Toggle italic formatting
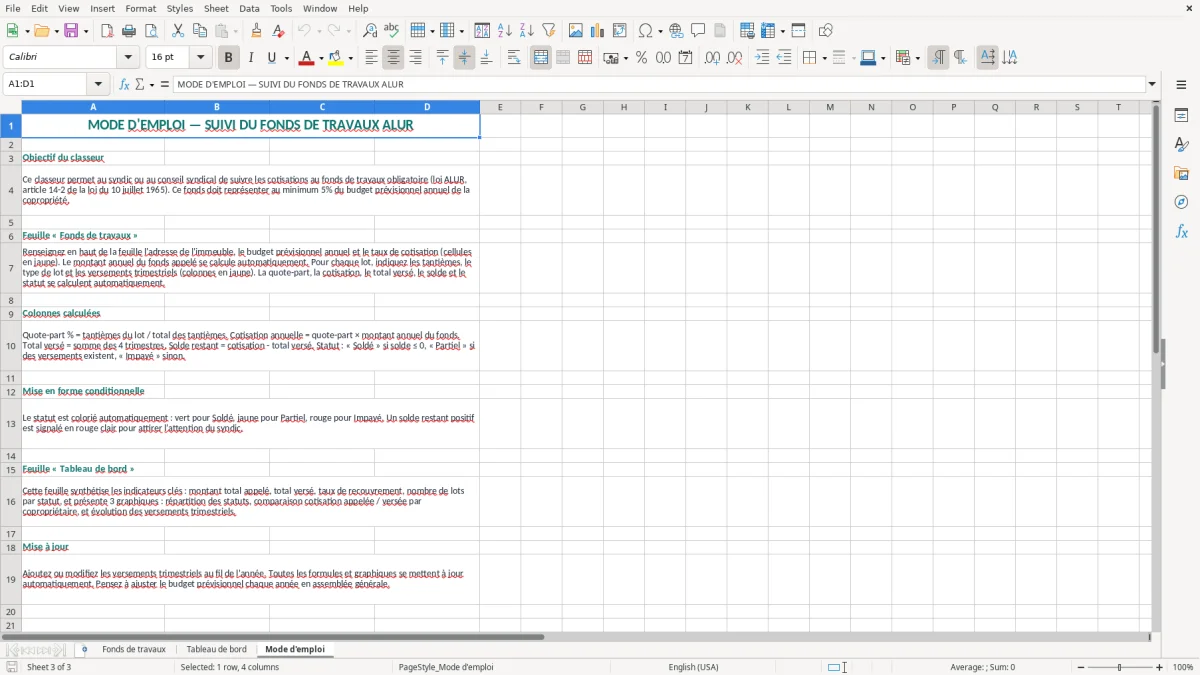Screen dimensions: 1200x675 [251, 58]
